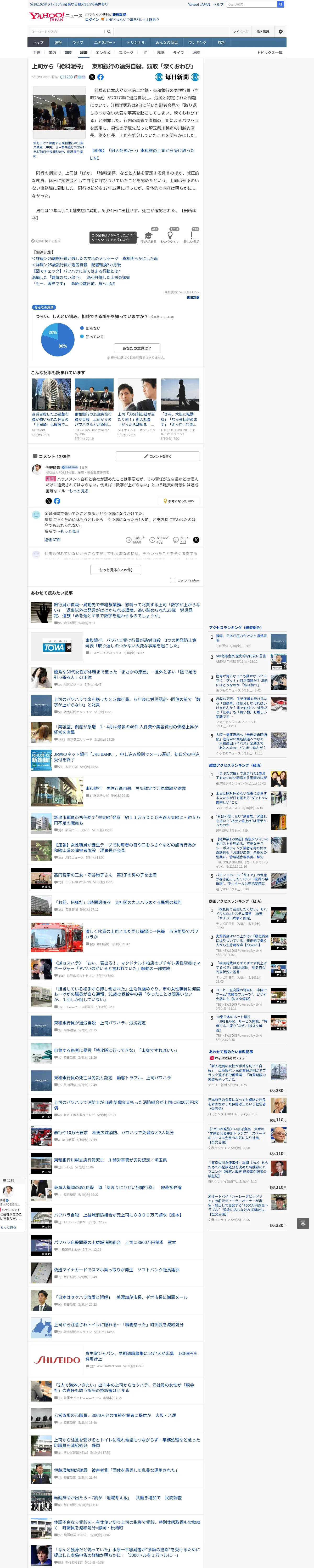Open ヘルプ link in top bar
Screen dimensions: 314x1568
click(218, 4)
